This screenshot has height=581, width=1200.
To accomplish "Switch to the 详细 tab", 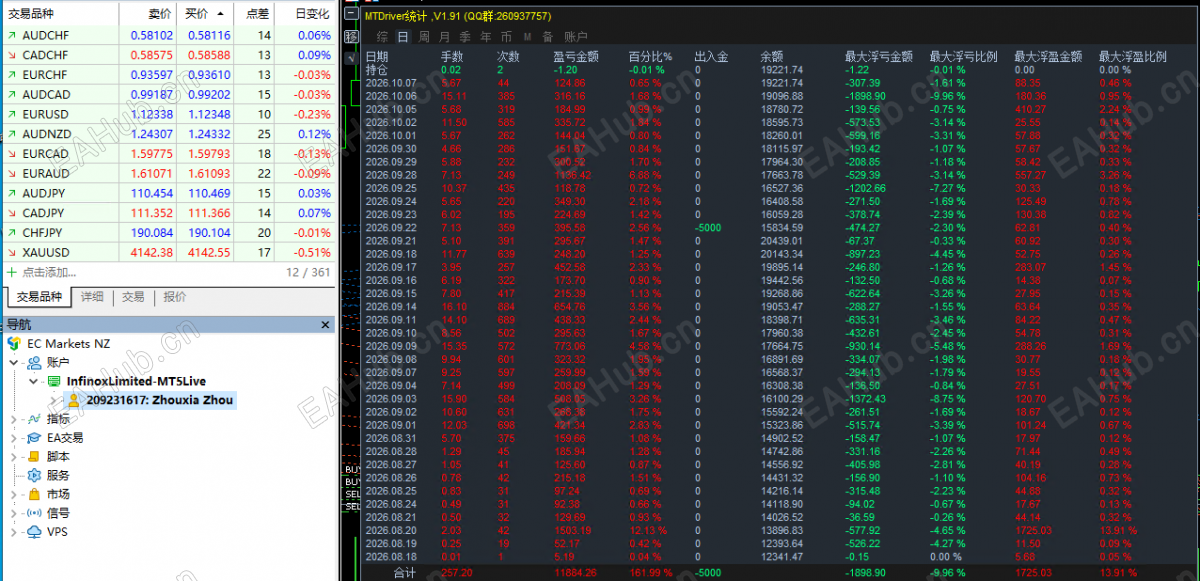I will (92, 297).
